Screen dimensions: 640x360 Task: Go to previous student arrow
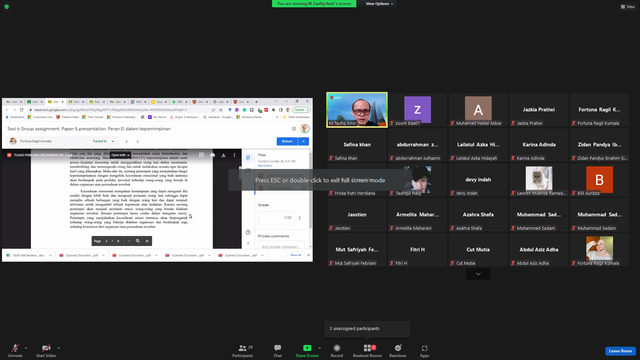(x=127, y=141)
